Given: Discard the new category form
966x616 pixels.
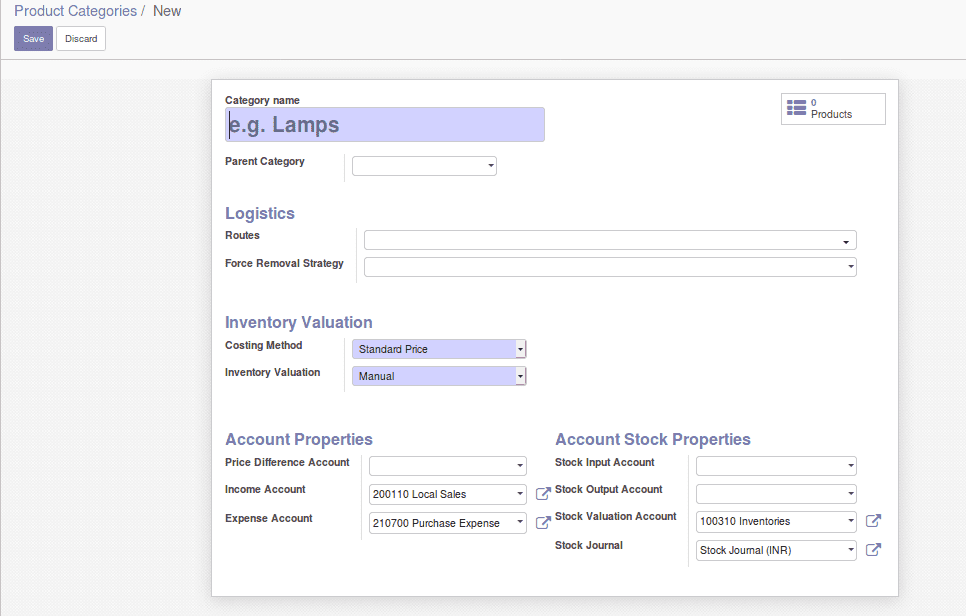Looking at the screenshot, I should point(81,39).
